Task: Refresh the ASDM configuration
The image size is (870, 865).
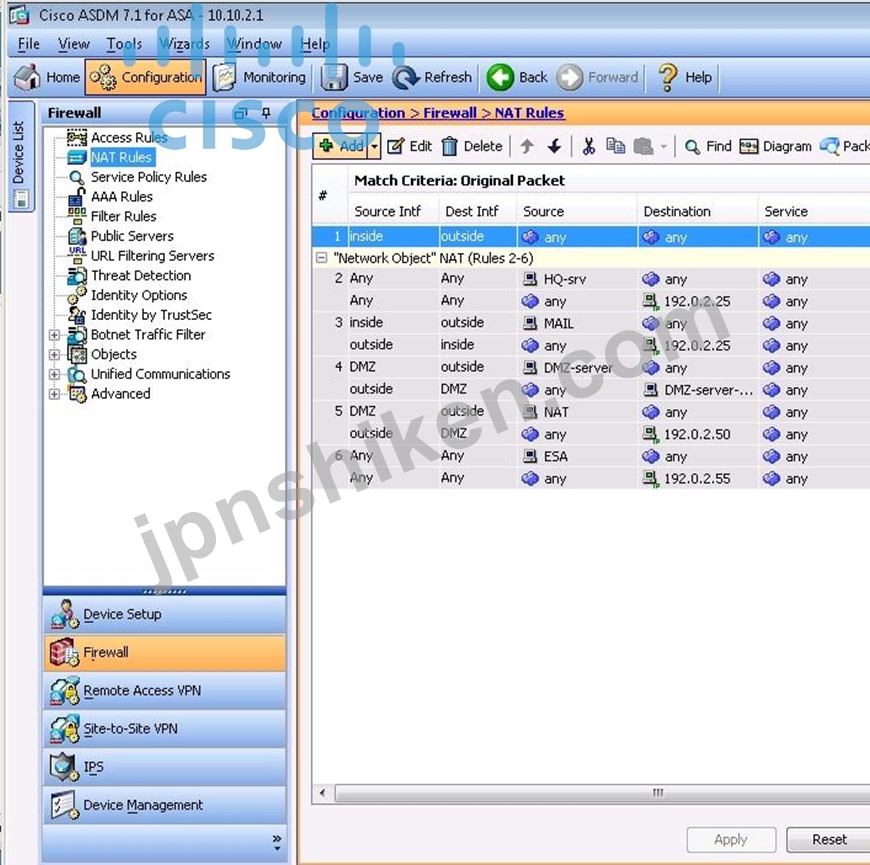Action: pos(432,77)
